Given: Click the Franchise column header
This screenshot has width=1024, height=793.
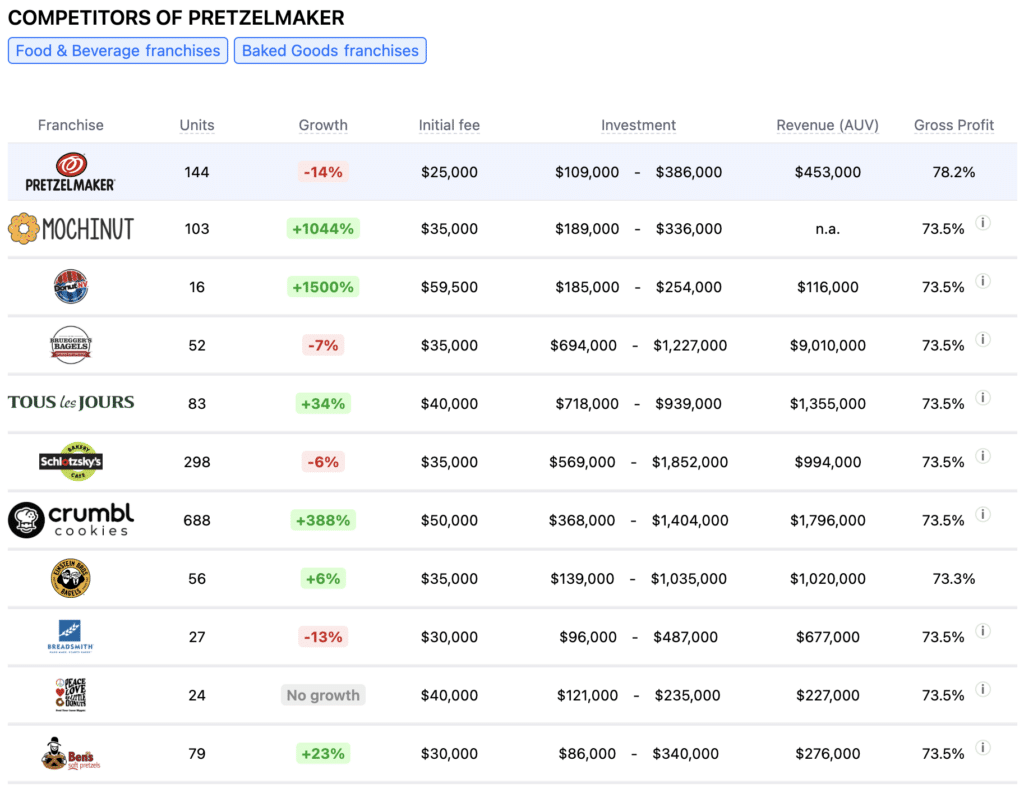Looking at the screenshot, I should 71,125.
